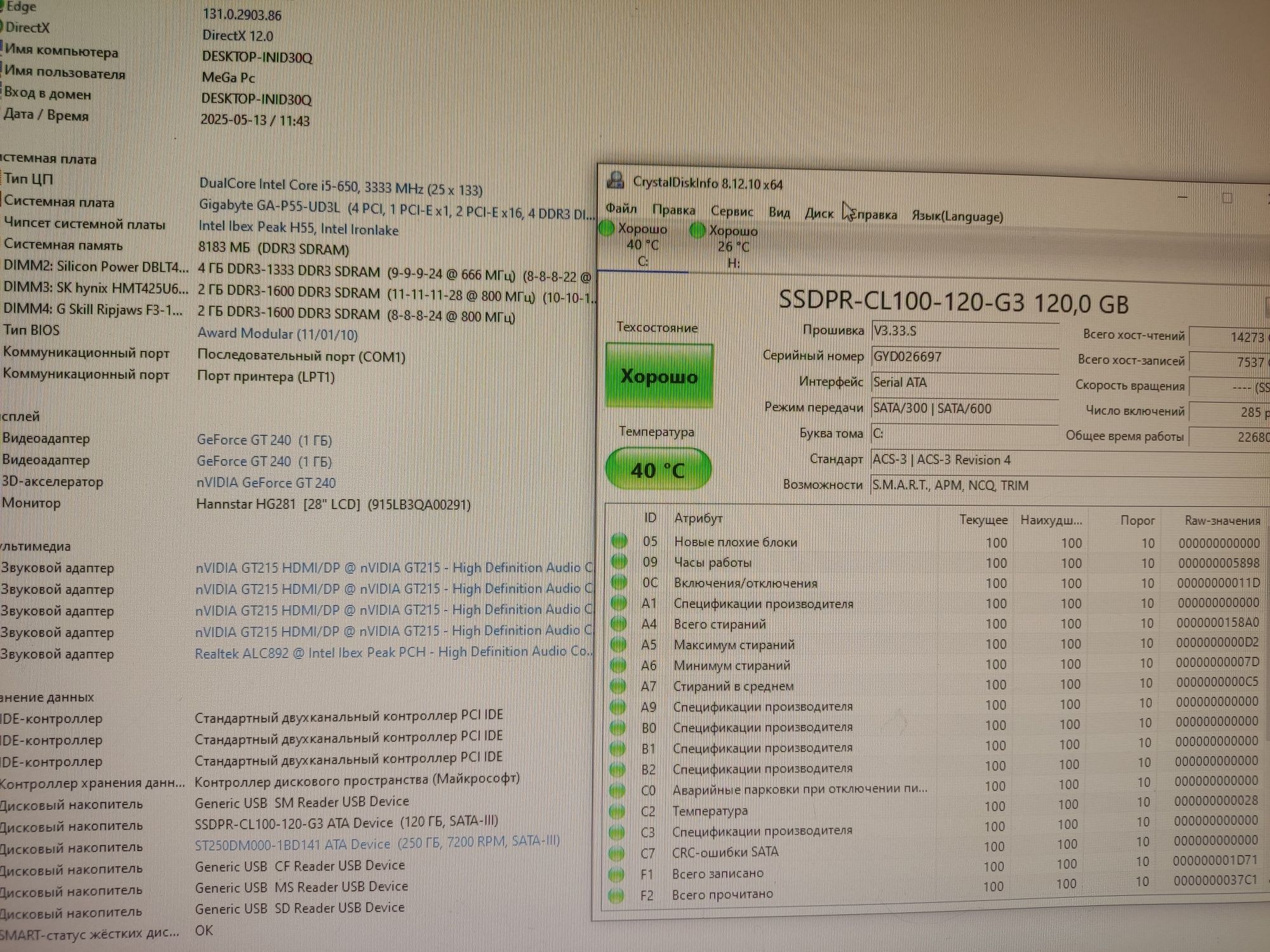Open the Сервис menu

(732, 211)
